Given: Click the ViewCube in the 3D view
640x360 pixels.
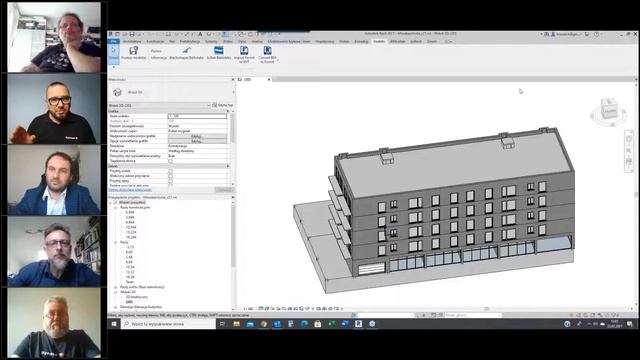Looking at the screenshot, I should 609,110.
